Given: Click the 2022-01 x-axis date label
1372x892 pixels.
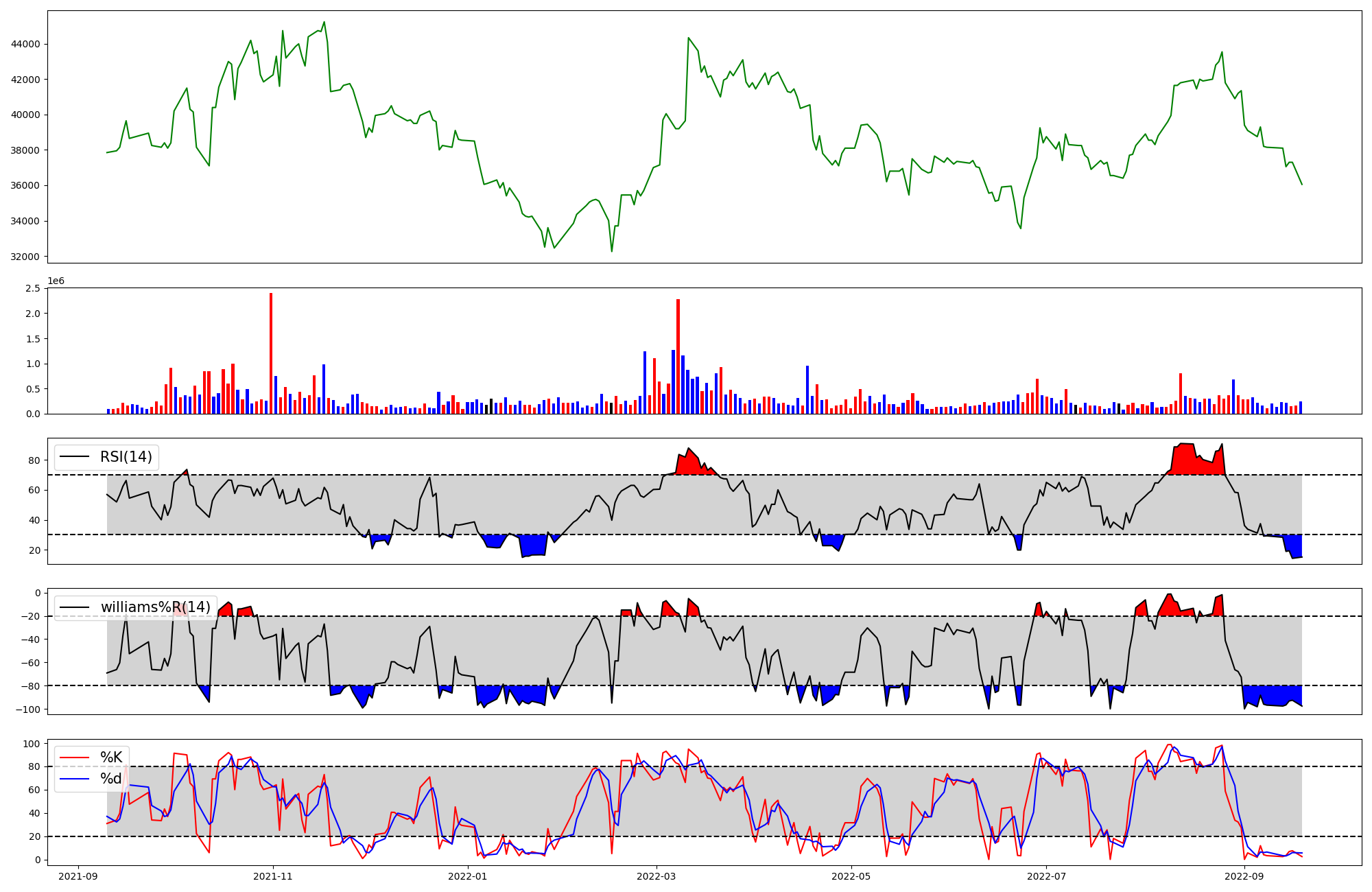Looking at the screenshot, I should point(468,876).
